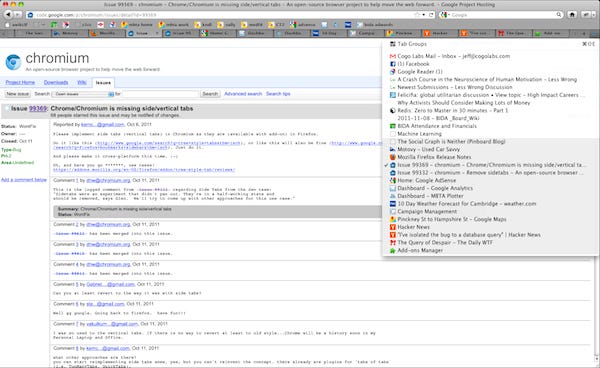600x368 pixels.
Task: Star the issue 99369
Action: [7, 109]
